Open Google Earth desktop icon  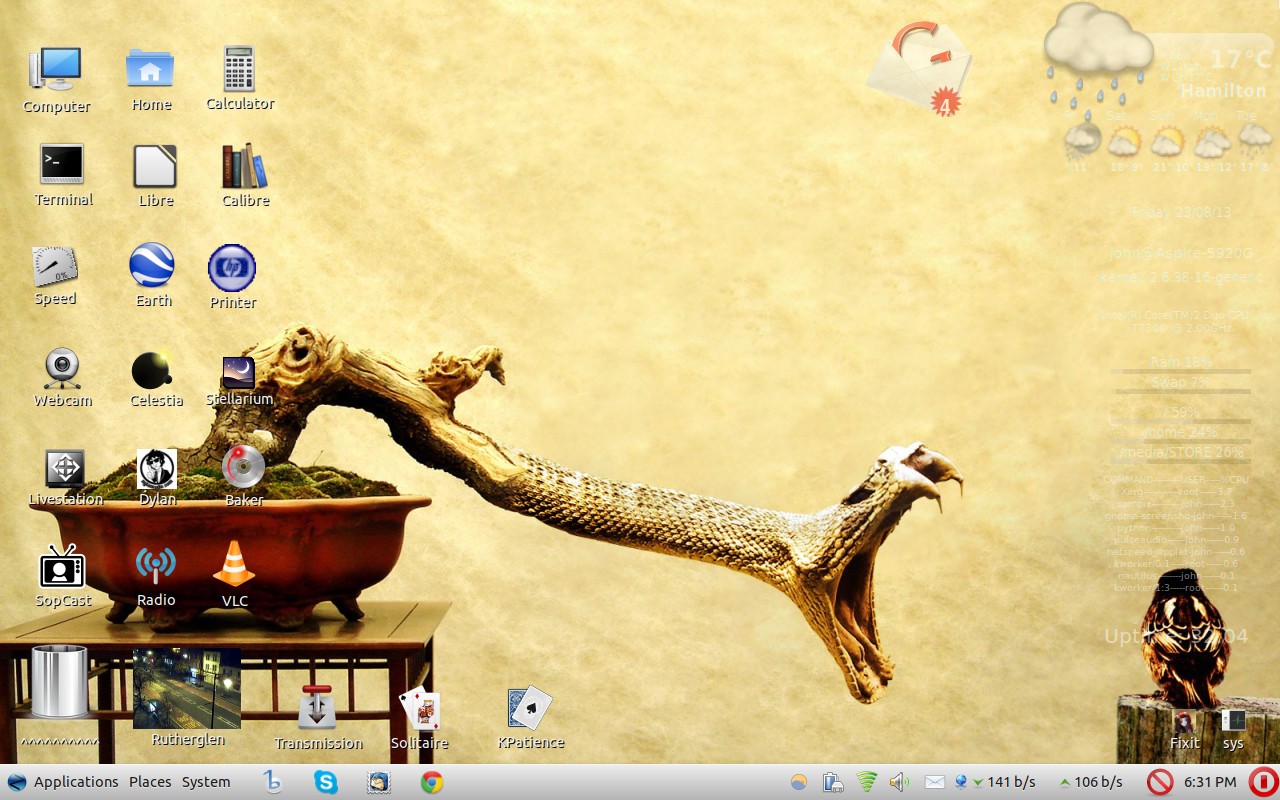(152, 266)
